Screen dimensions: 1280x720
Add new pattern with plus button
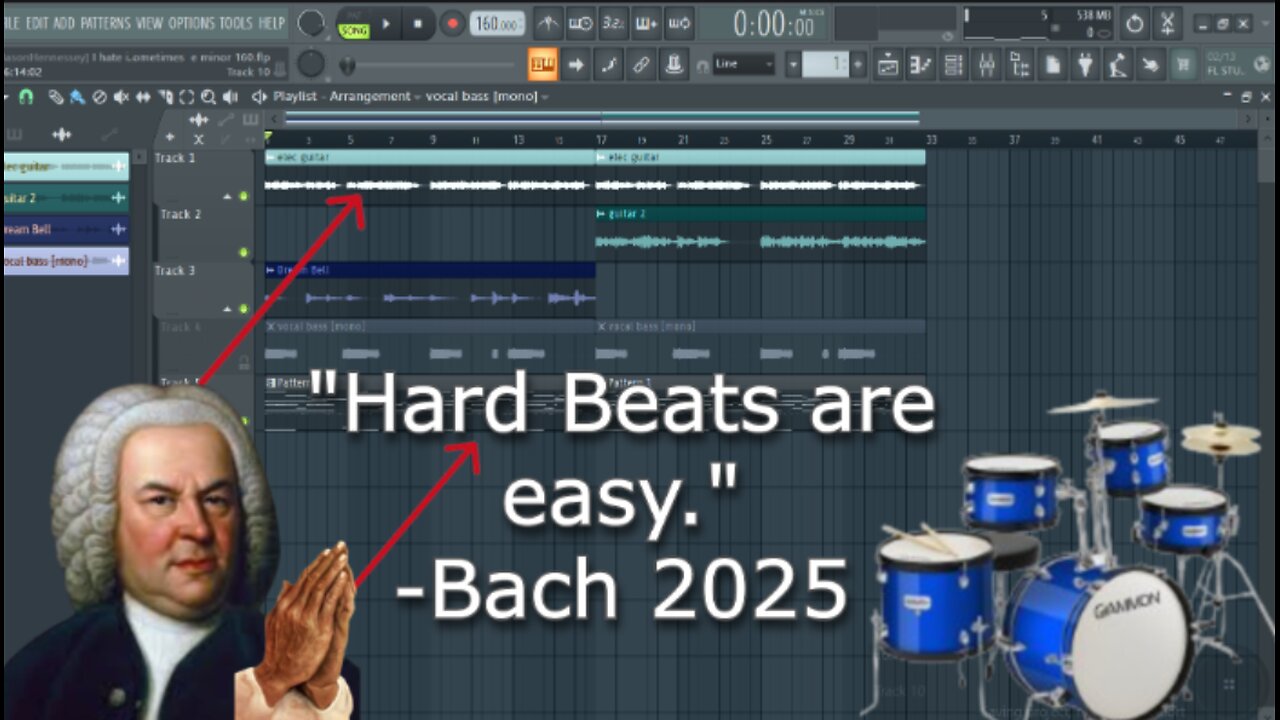point(858,65)
